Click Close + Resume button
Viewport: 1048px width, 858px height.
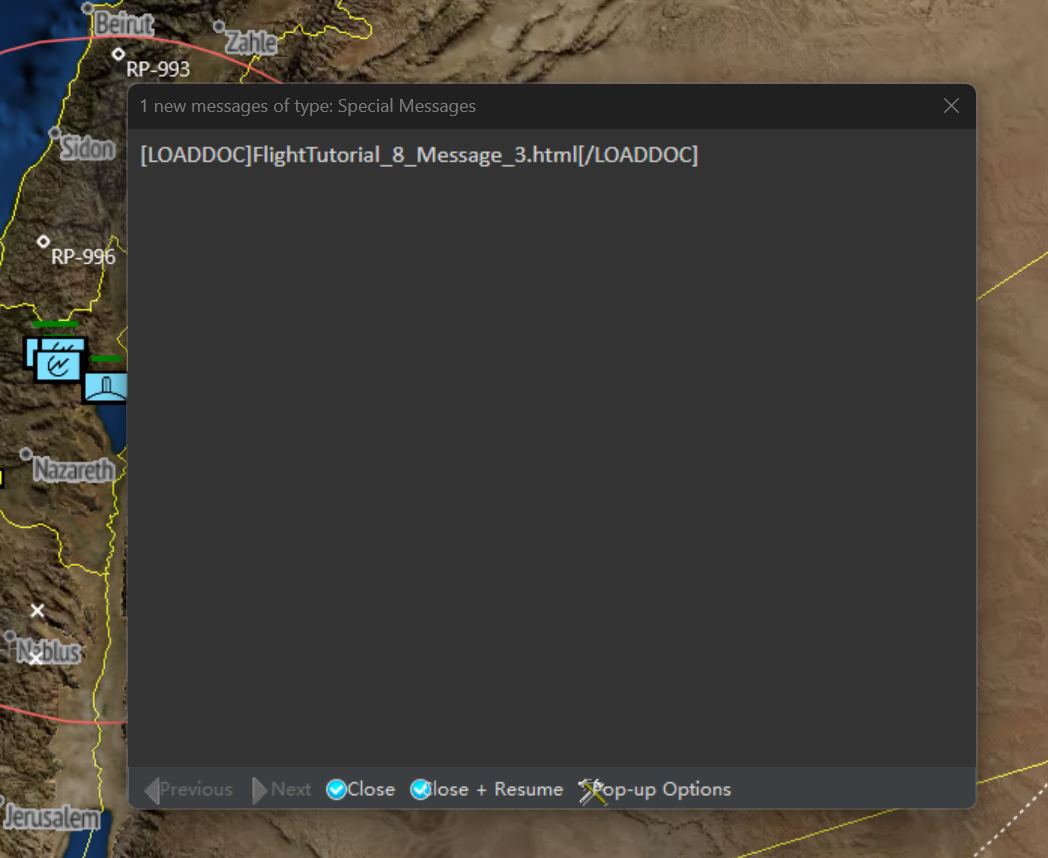coord(487,789)
